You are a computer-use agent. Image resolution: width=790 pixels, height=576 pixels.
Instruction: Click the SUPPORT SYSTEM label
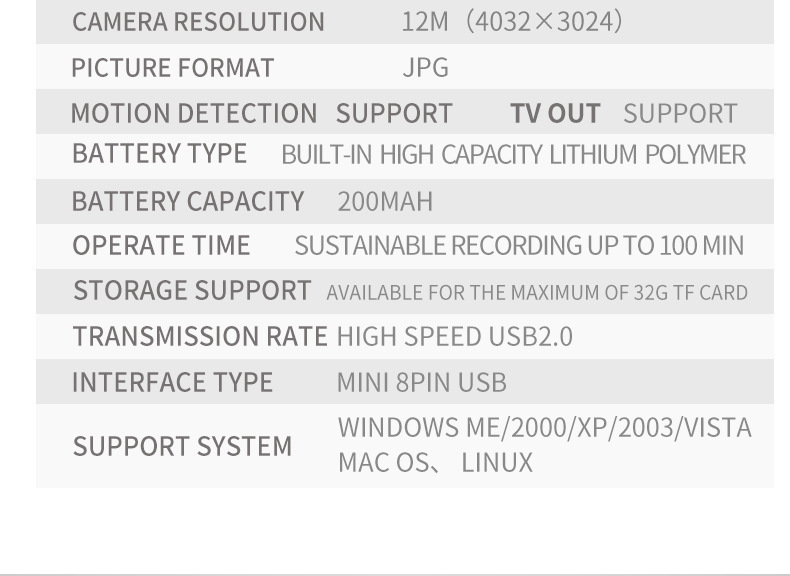[x=182, y=446]
